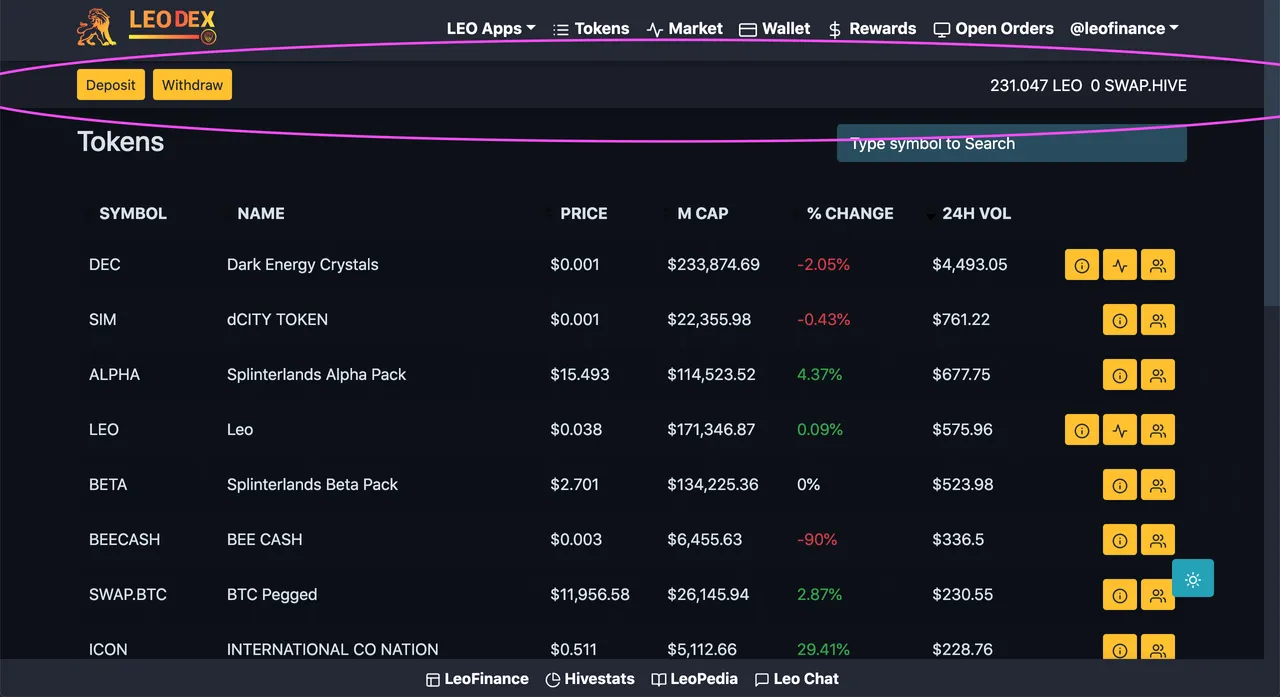Select the LEO symbol in the table
The width and height of the screenshot is (1280, 697).
(104, 430)
